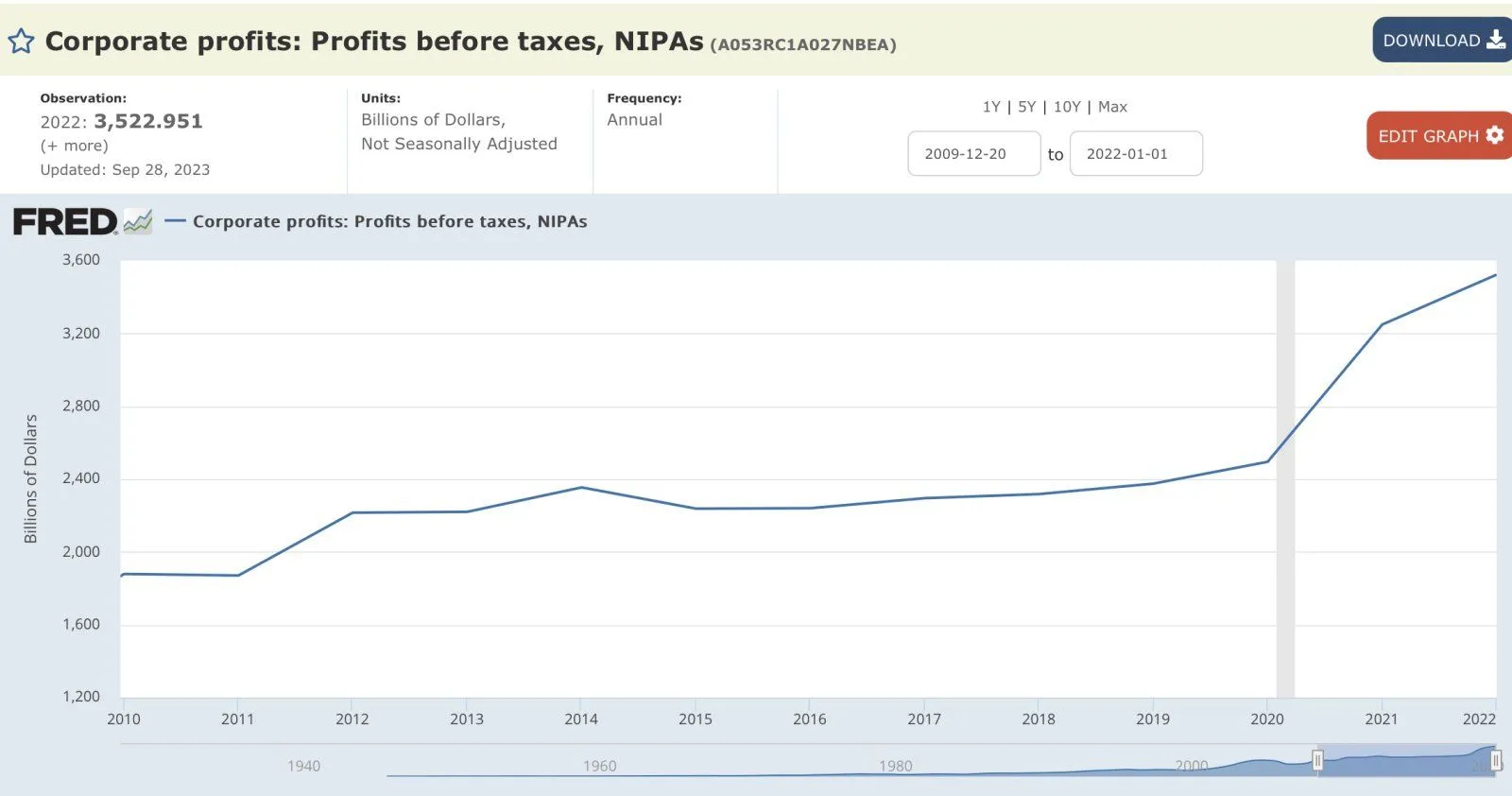This screenshot has height=796, width=1512.
Task: Click the DOWNLOAD button
Action: tap(1441, 41)
